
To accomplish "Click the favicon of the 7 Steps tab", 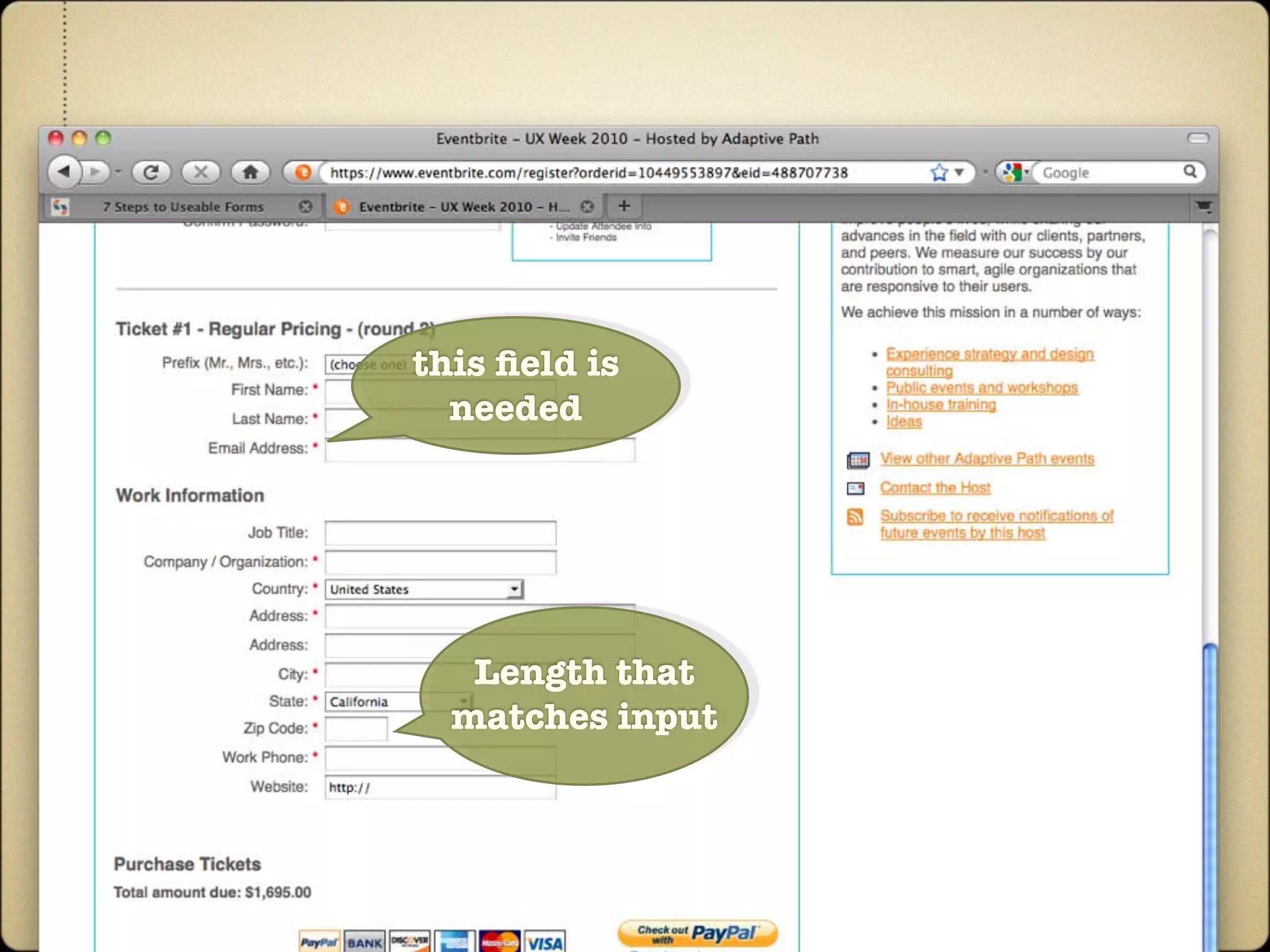I will (x=60, y=207).
